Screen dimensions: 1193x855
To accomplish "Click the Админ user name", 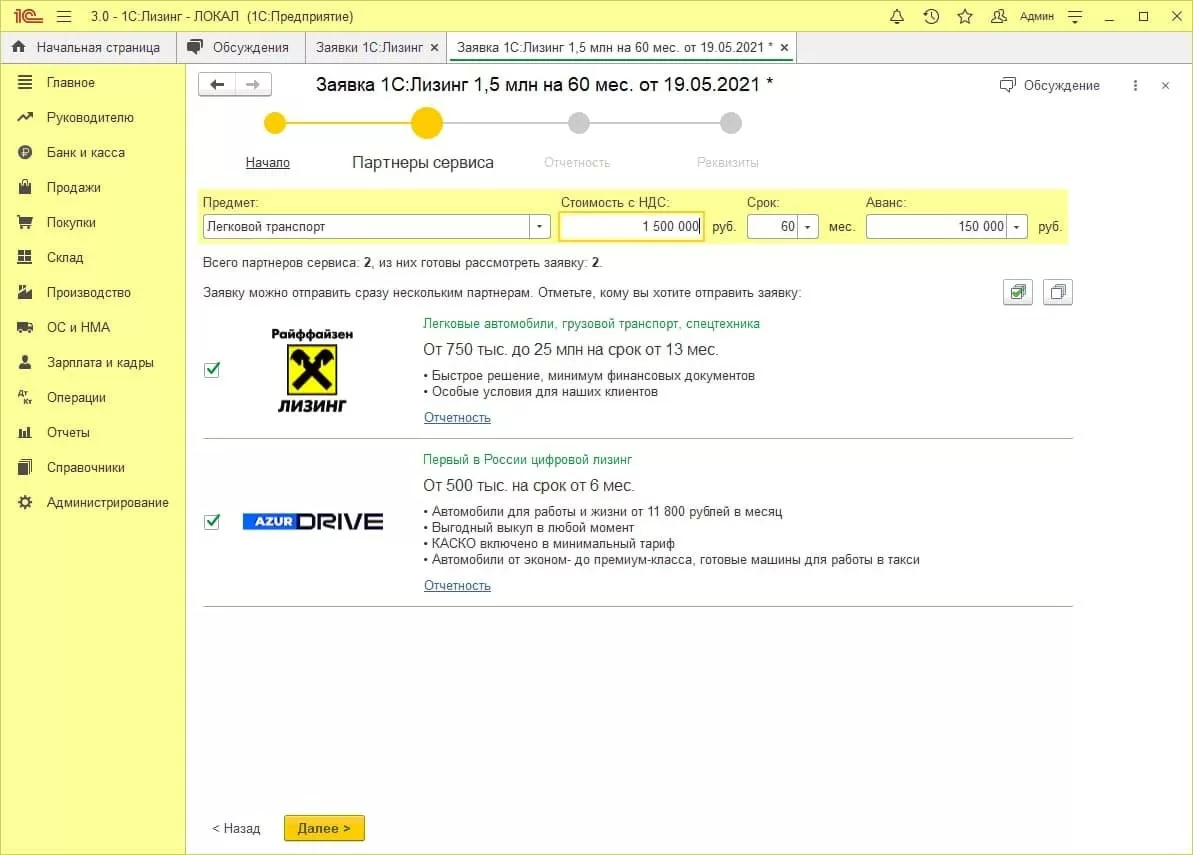I will point(1036,16).
